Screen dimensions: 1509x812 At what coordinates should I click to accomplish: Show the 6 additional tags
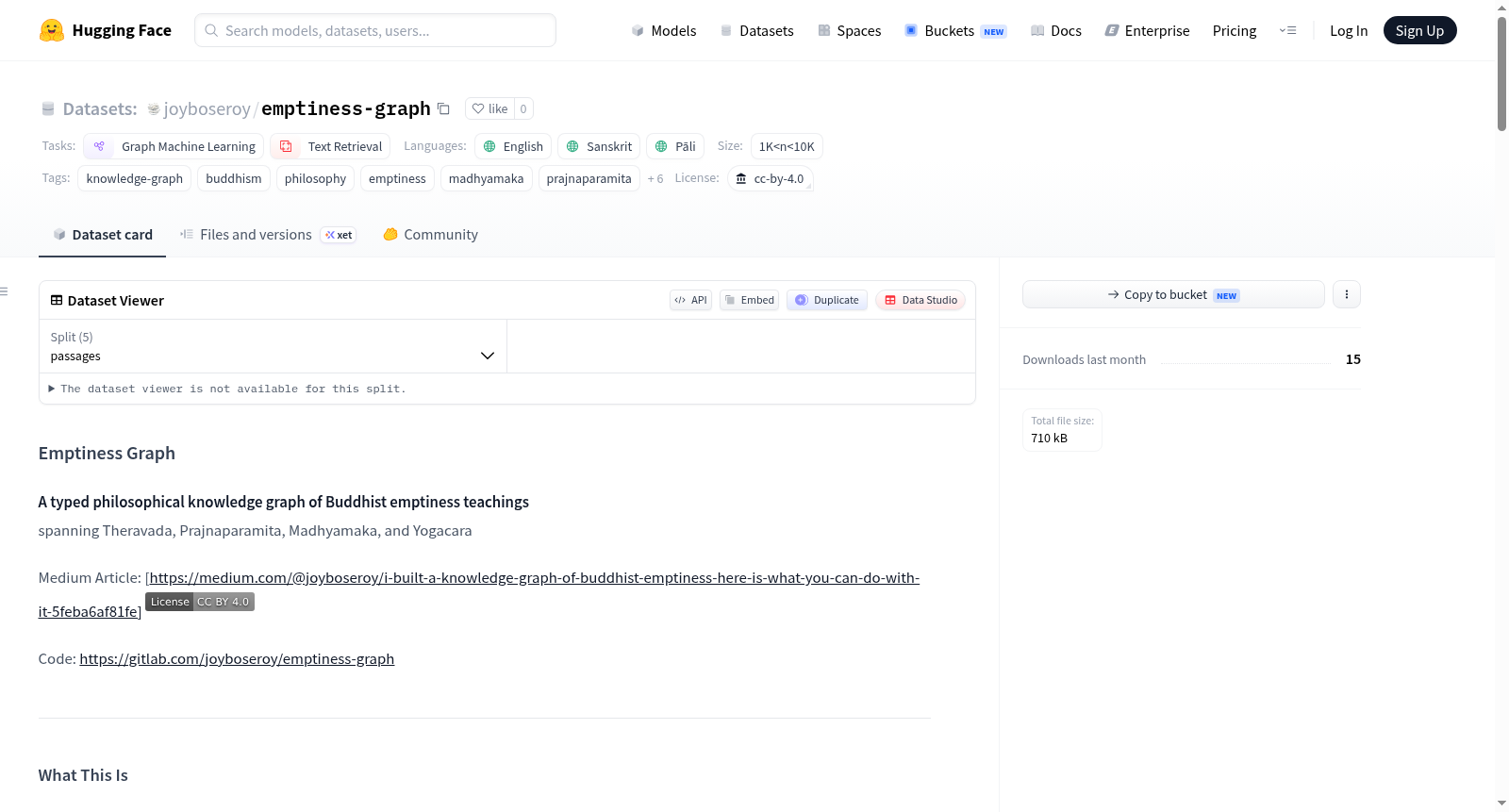coord(655,178)
